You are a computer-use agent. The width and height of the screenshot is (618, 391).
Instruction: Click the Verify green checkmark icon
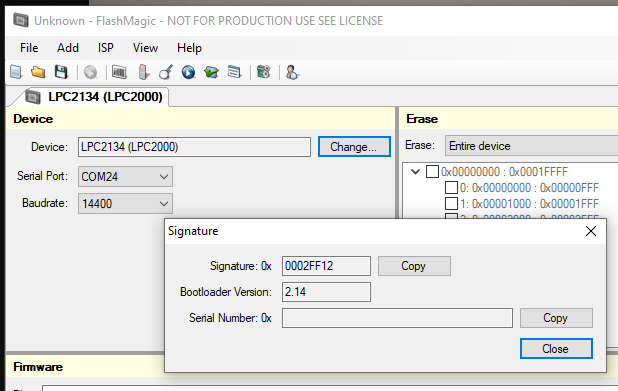(211, 72)
